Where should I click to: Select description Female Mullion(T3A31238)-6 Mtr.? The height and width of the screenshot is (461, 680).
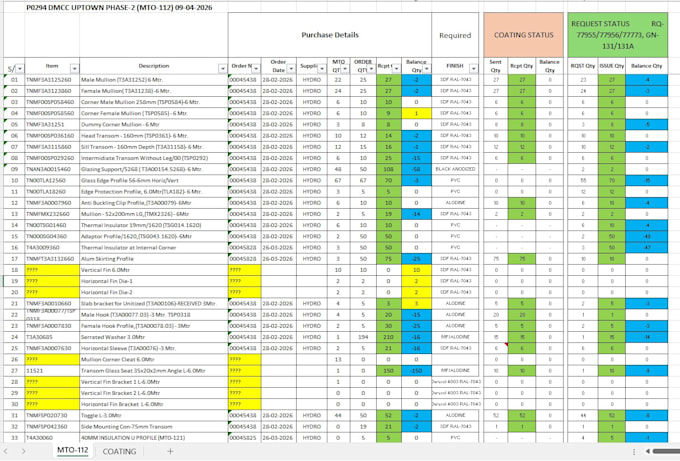pos(154,91)
